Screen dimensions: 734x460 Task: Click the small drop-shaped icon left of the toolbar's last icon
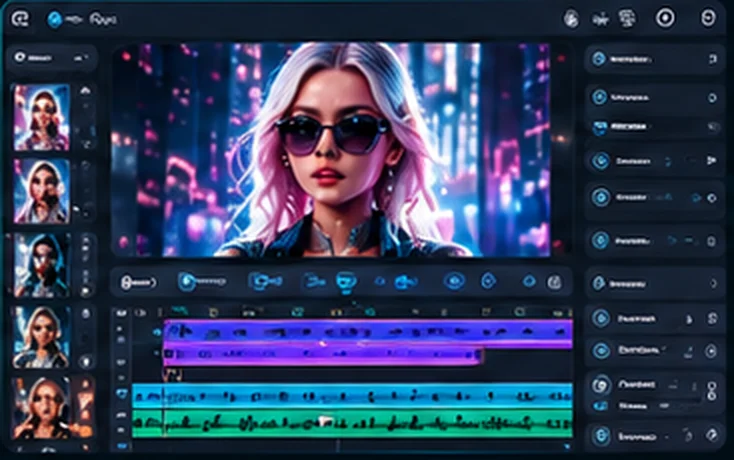529,281
